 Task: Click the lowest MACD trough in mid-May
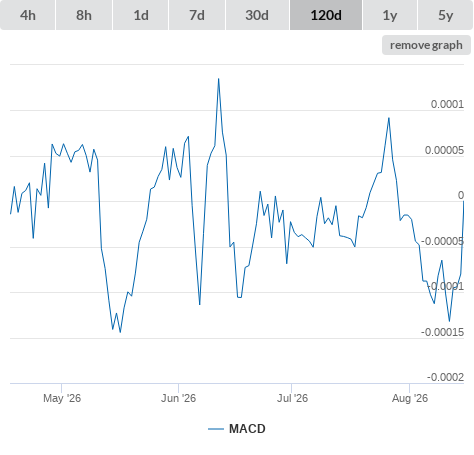120,332
